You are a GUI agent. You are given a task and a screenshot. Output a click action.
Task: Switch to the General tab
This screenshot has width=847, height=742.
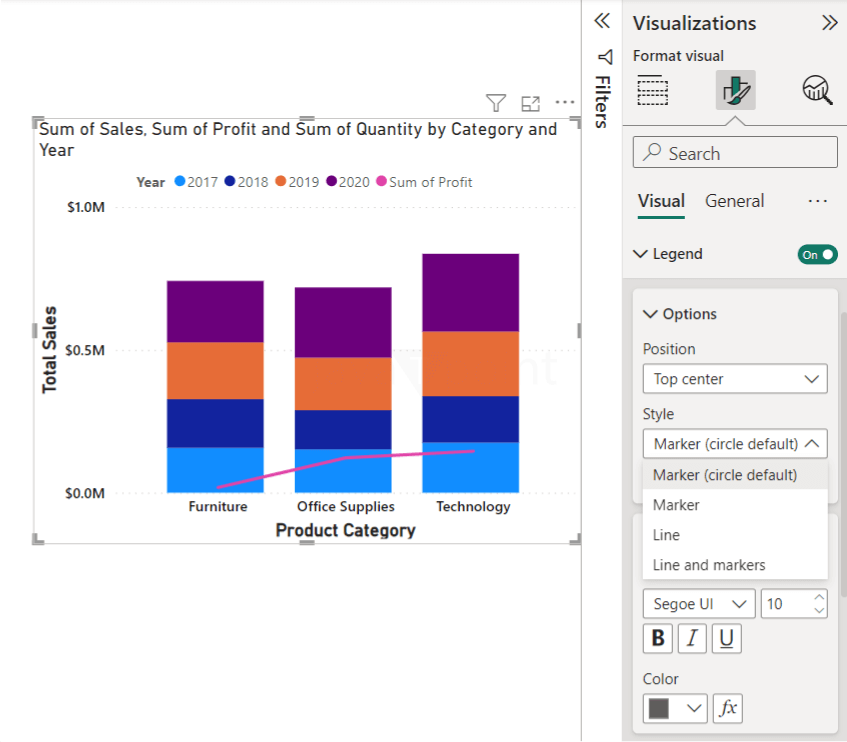pyautogui.click(x=734, y=201)
